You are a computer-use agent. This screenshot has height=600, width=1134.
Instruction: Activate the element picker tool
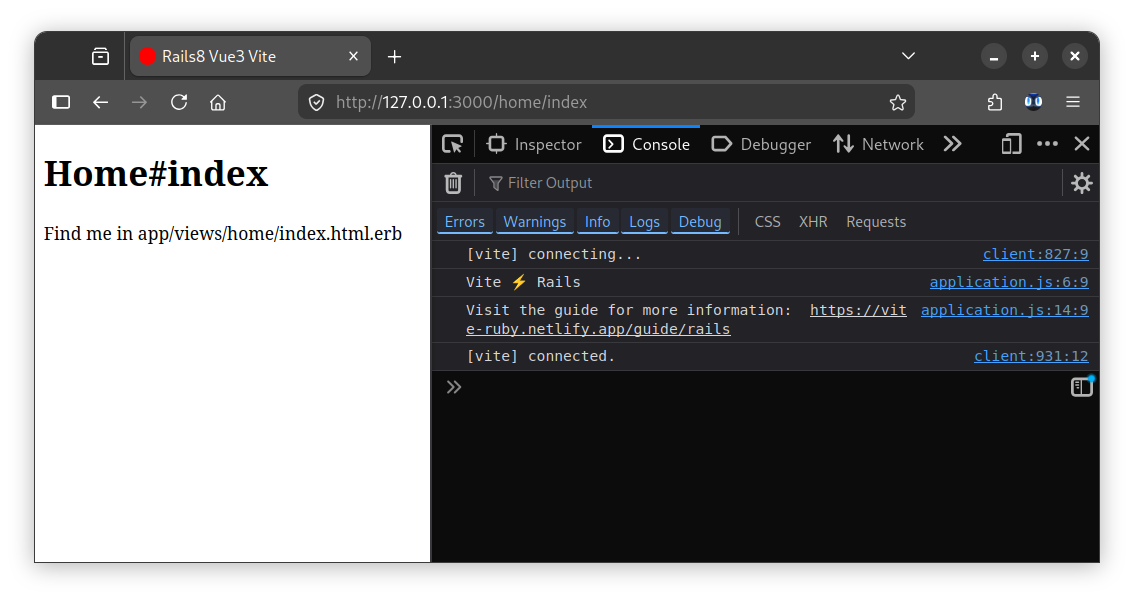pos(453,144)
